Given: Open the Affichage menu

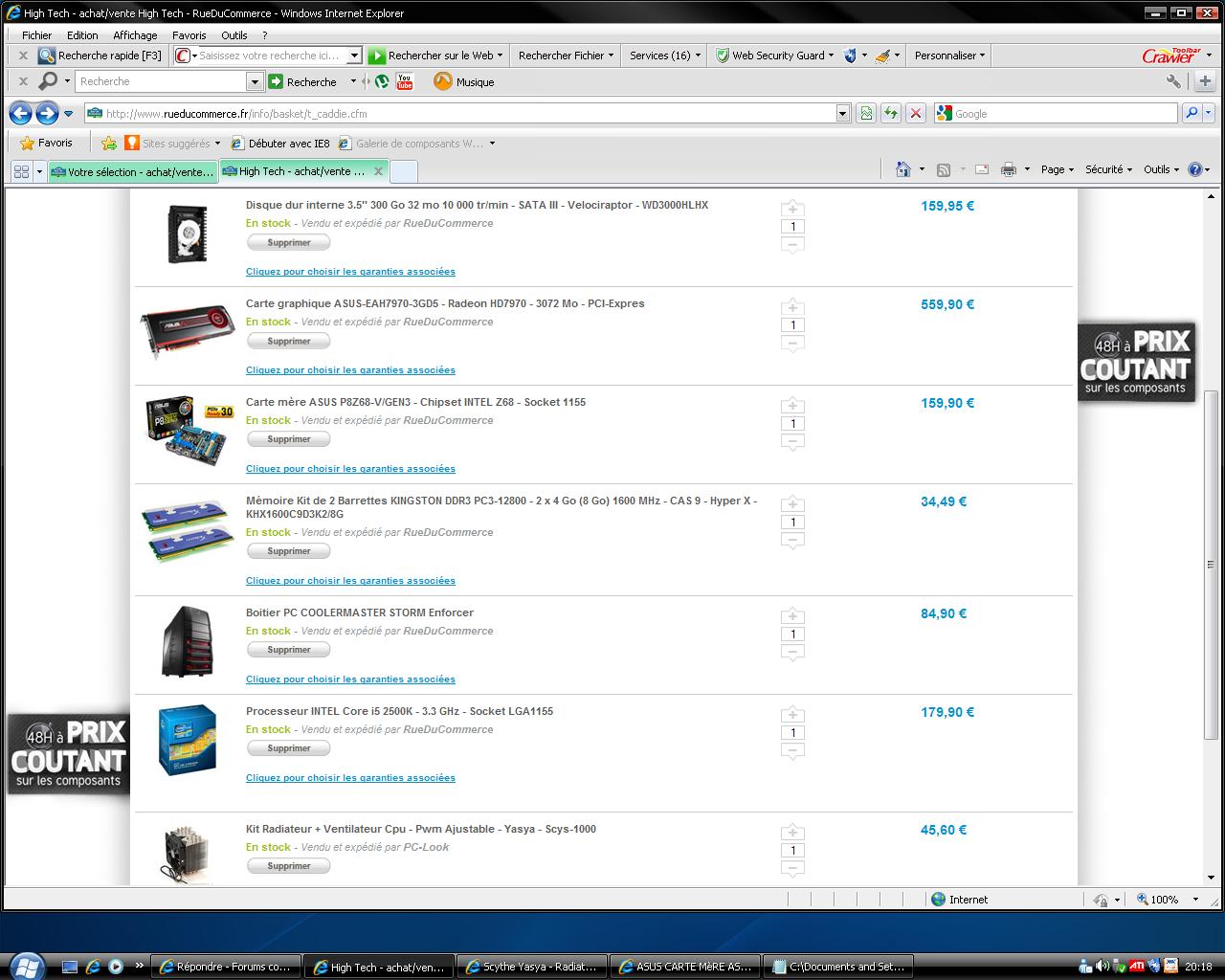Looking at the screenshot, I should point(135,35).
